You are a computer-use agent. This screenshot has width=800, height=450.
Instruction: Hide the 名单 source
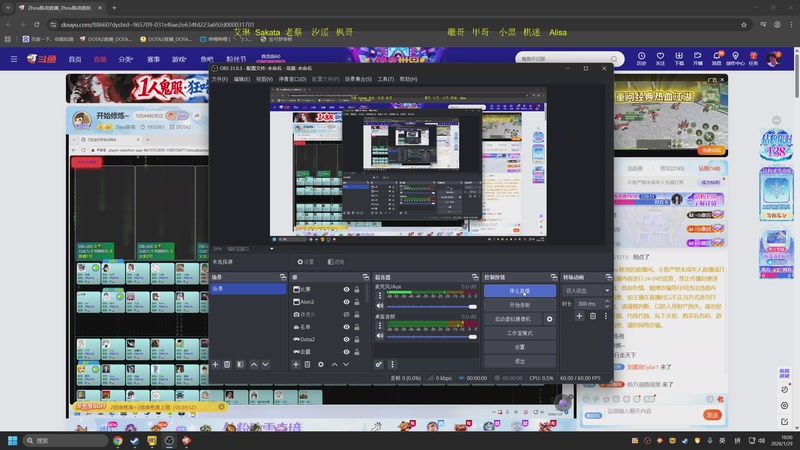click(346, 327)
